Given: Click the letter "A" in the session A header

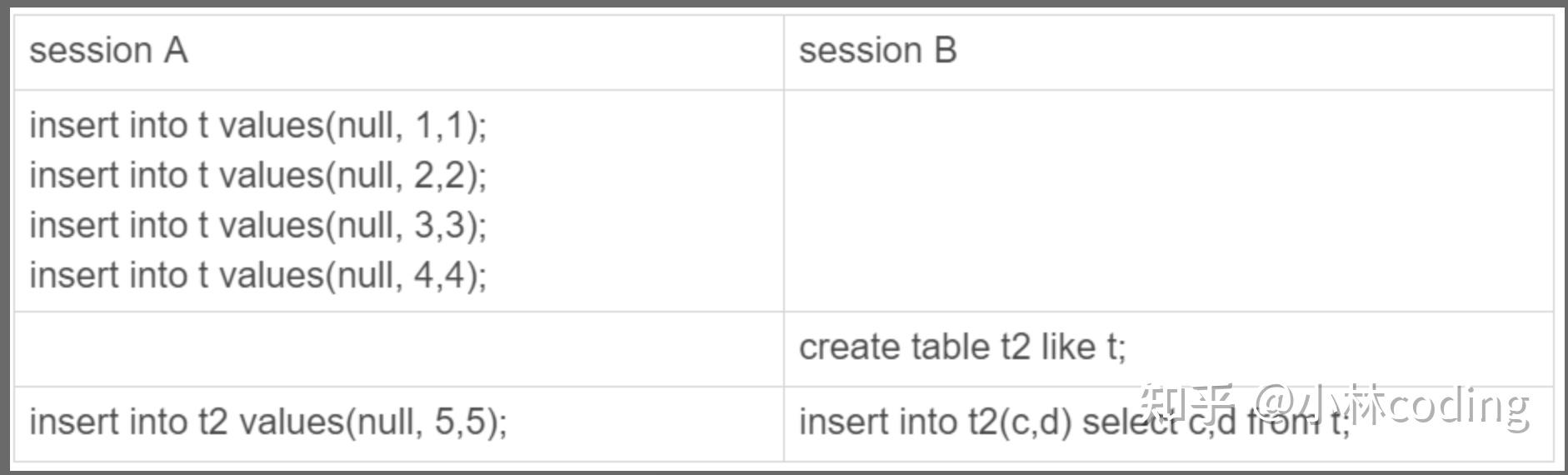Looking at the screenshot, I should pyautogui.click(x=175, y=51).
